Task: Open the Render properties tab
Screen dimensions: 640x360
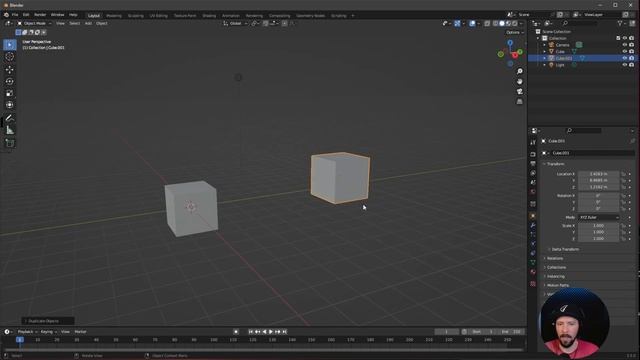Action: tap(533, 154)
